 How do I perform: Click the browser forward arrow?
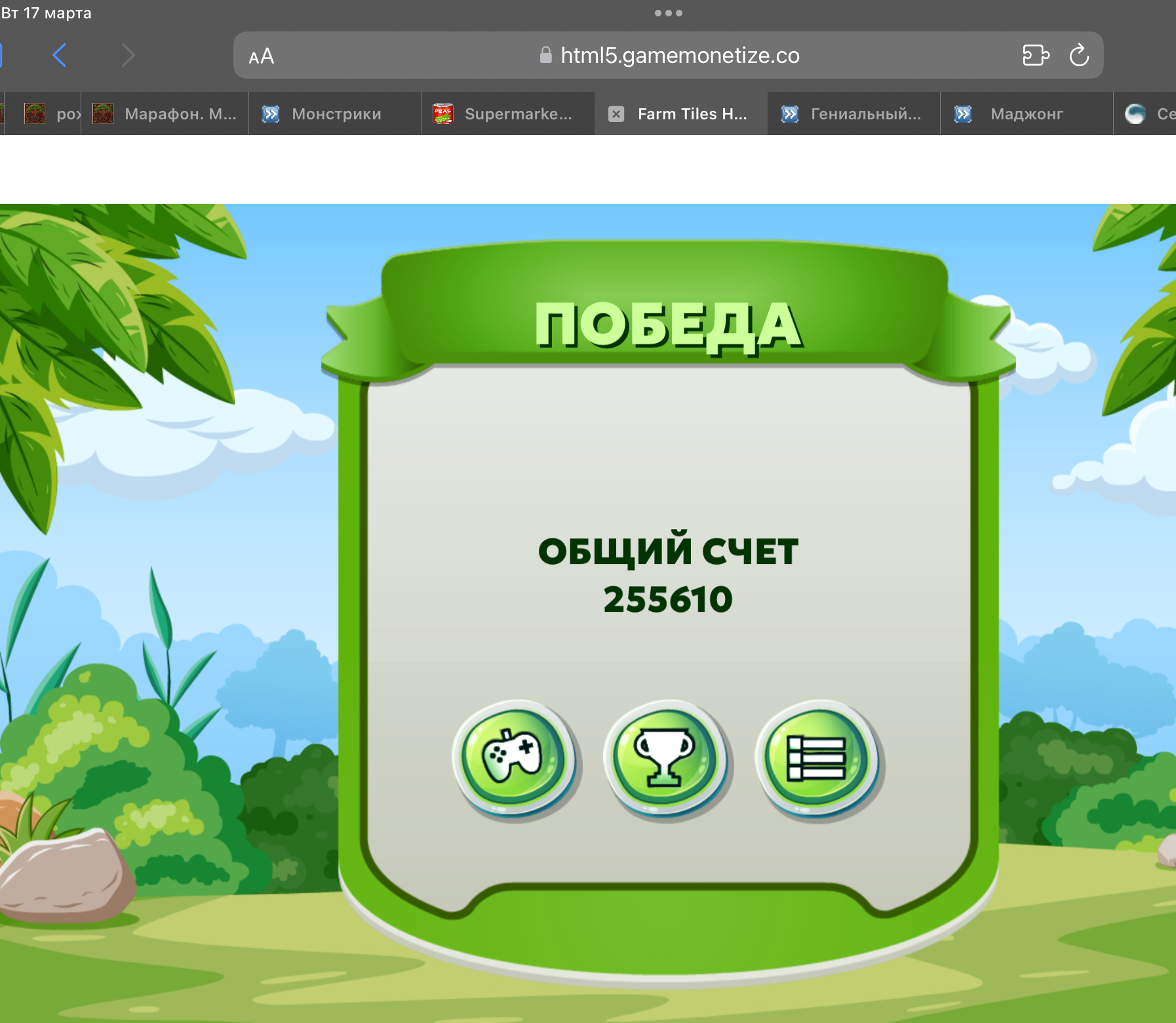click(128, 56)
